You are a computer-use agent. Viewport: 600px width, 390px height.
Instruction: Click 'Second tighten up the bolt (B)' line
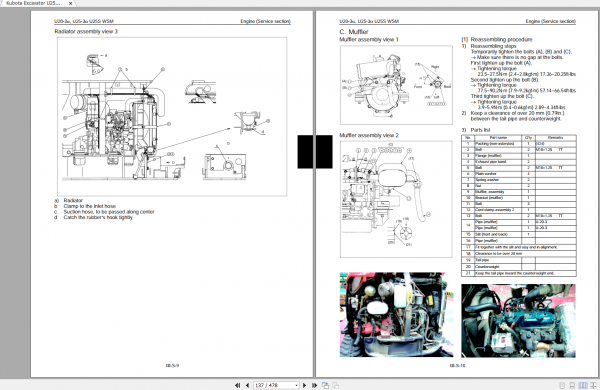pos(505,80)
